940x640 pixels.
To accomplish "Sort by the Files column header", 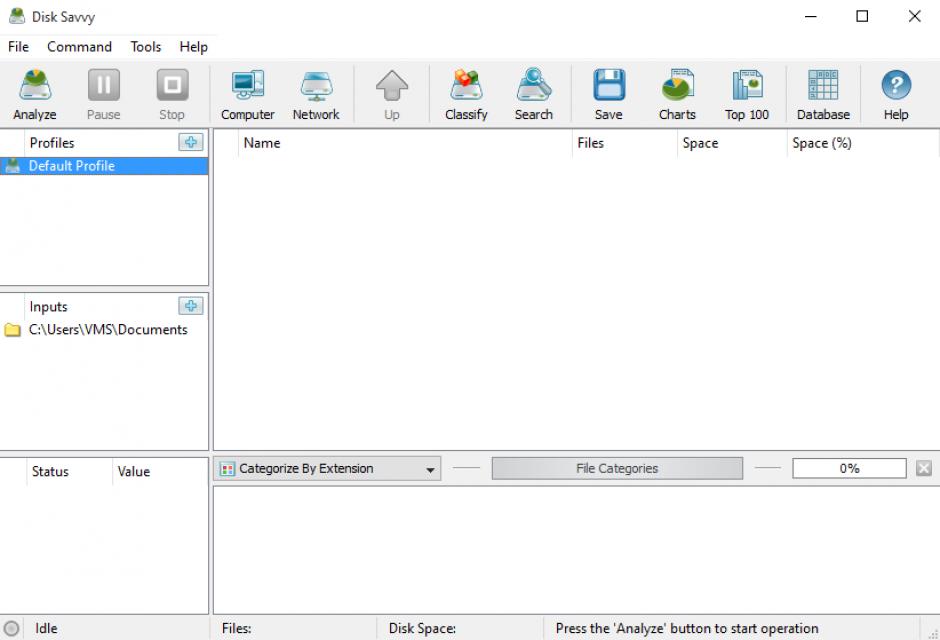I will pos(625,143).
